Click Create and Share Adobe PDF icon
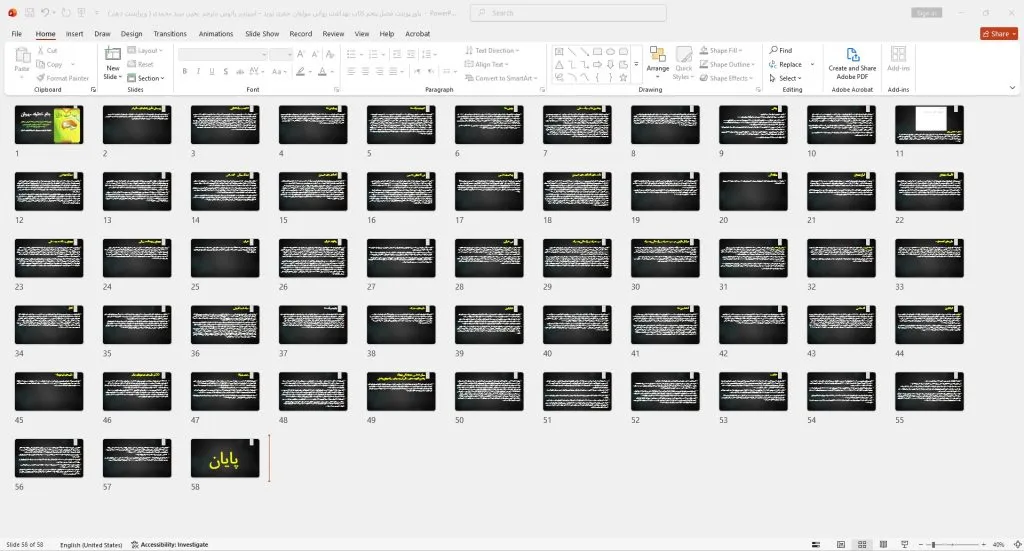The height and width of the screenshot is (551, 1024). point(852,55)
